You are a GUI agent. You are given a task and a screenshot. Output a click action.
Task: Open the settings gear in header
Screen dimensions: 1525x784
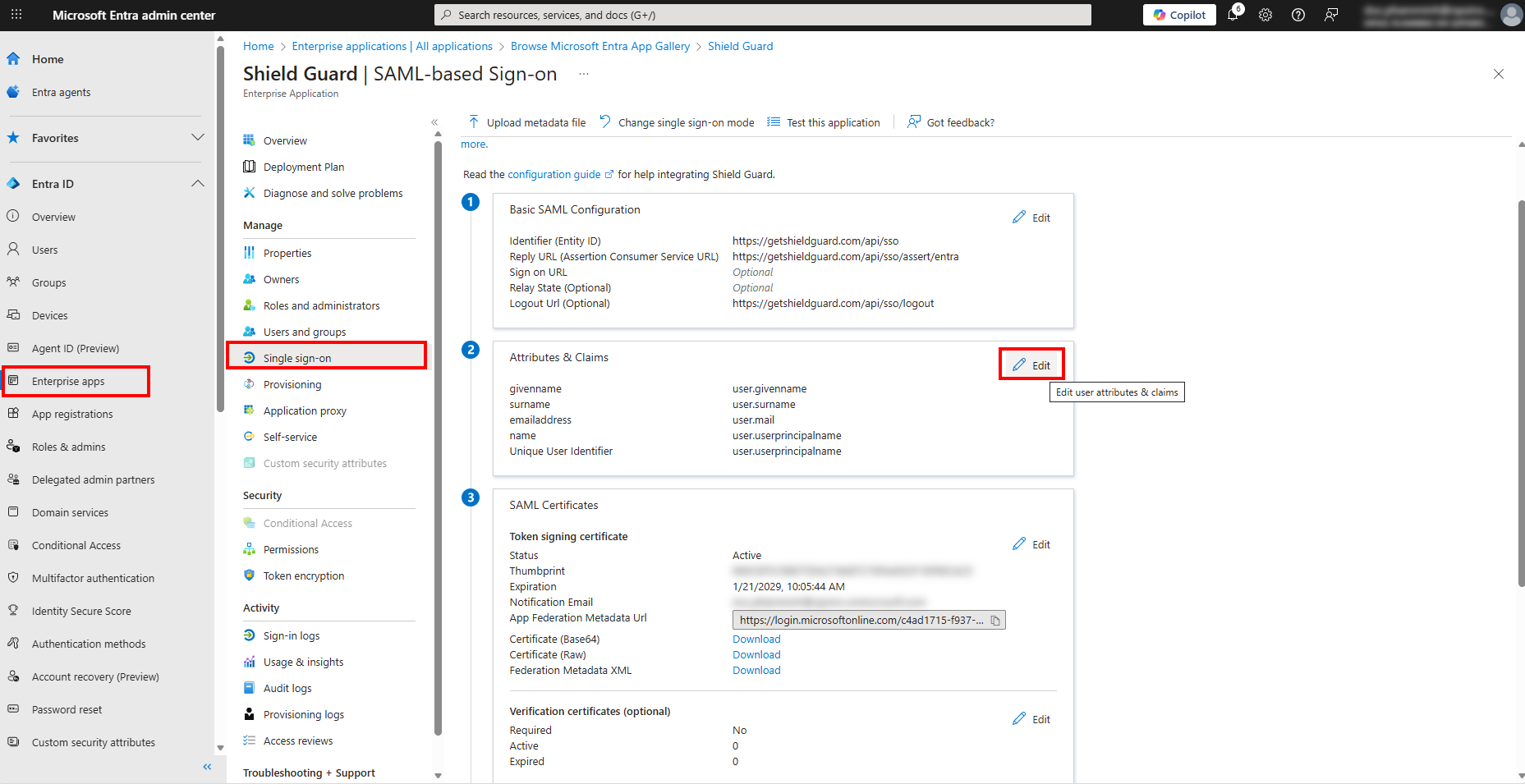click(1265, 15)
